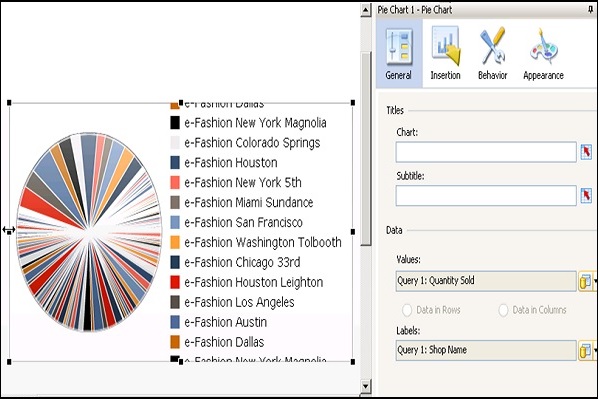Viewport: 600px width, 399px height.
Task: Switch to the Appearance tab
Action: 543,54
